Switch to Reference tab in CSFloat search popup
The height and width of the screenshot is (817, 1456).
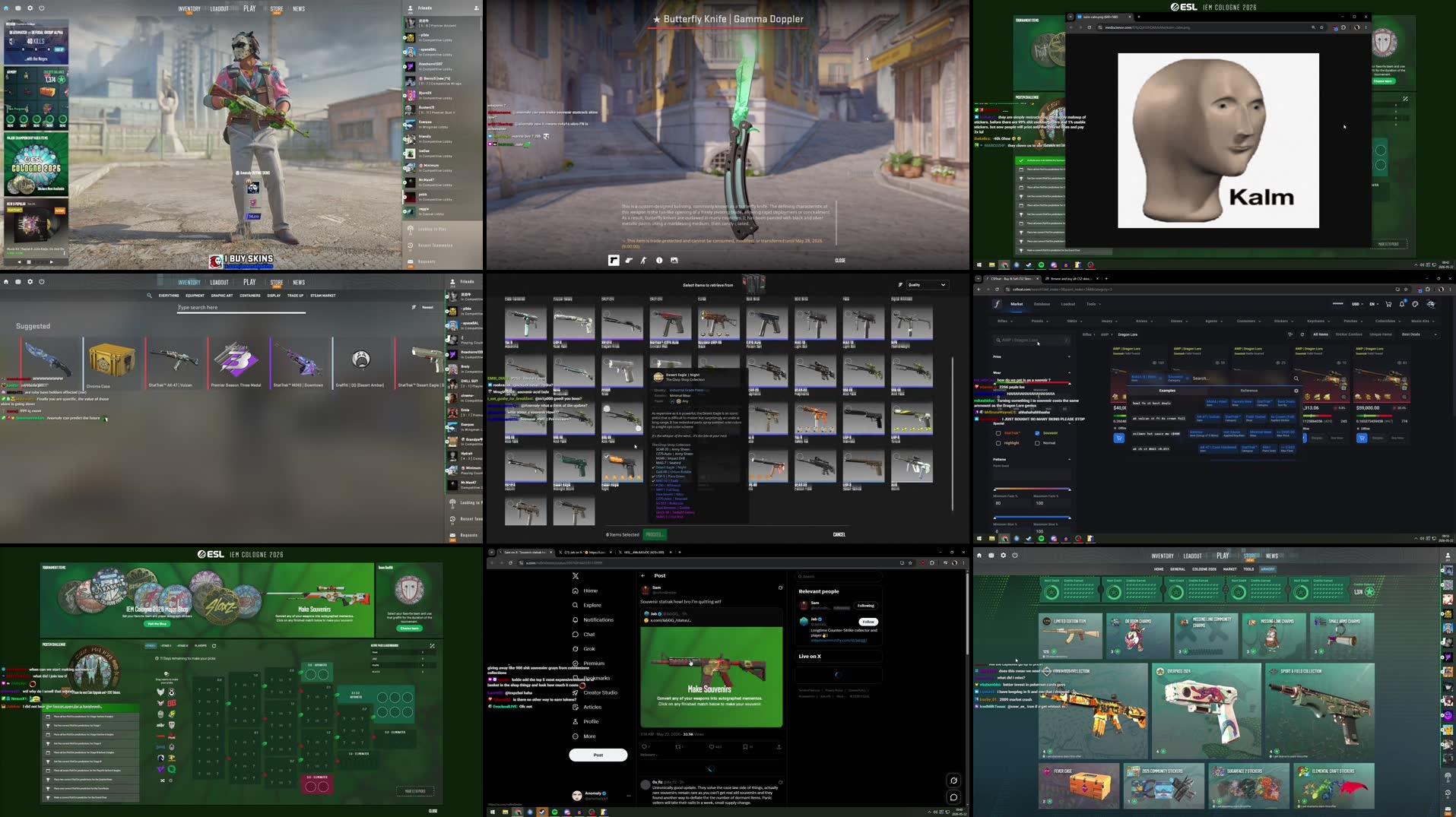pyautogui.click(x=1248, y=391)
